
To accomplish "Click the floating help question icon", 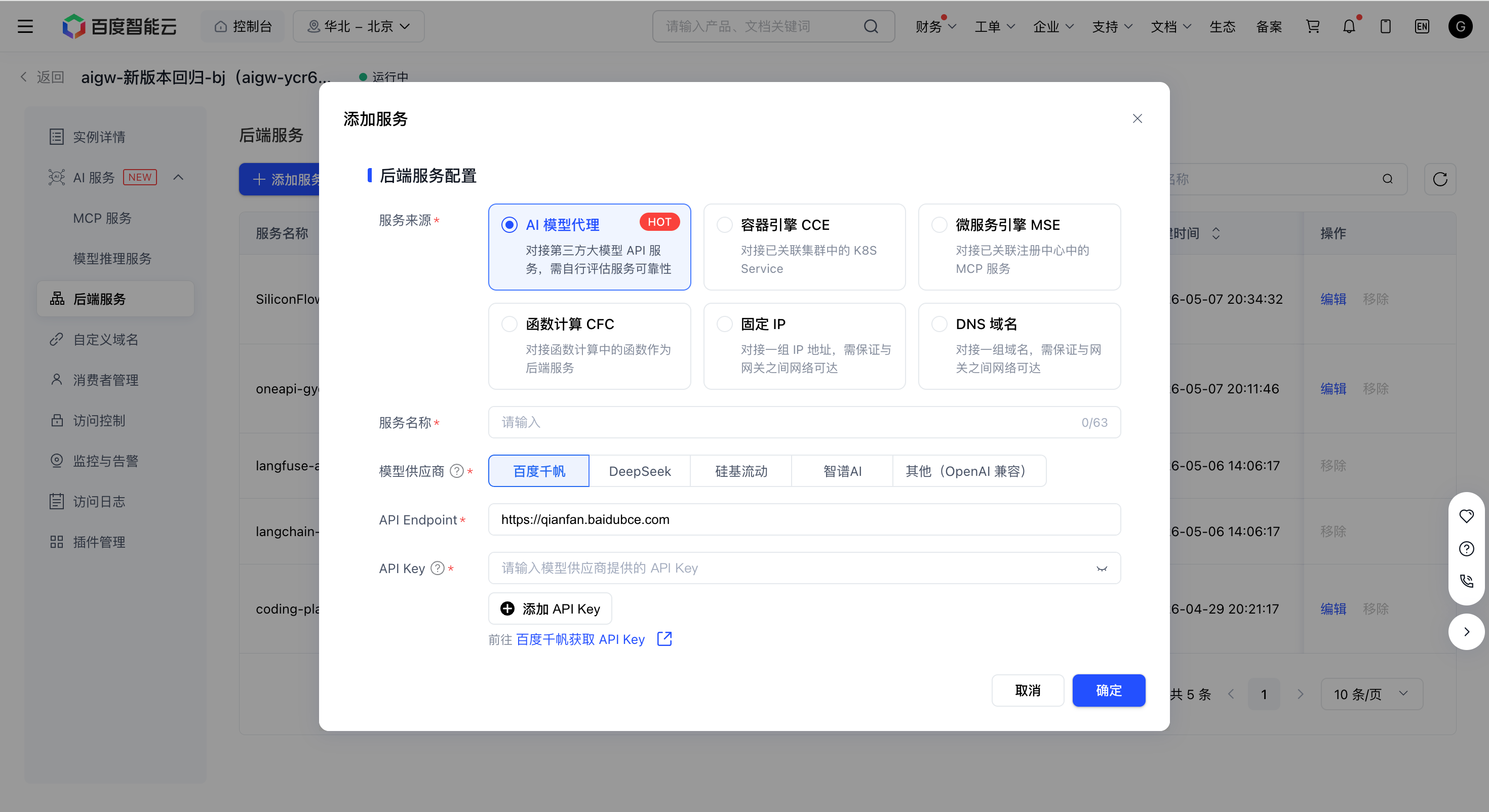I will 1466,548.
